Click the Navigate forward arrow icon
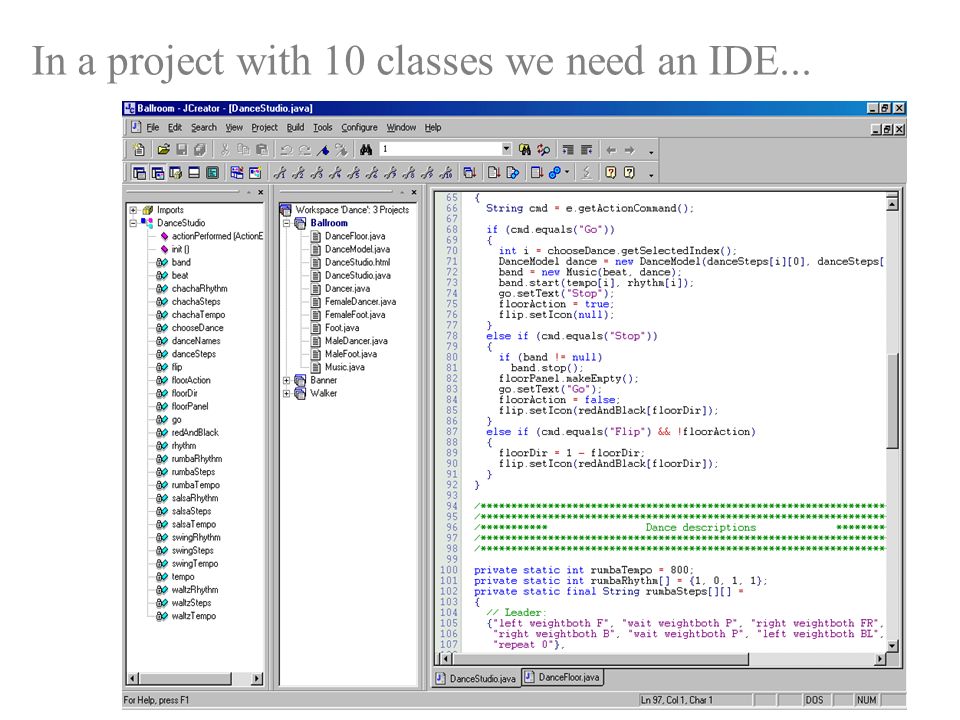The image size is (960, 720). (x=629, y=149)
